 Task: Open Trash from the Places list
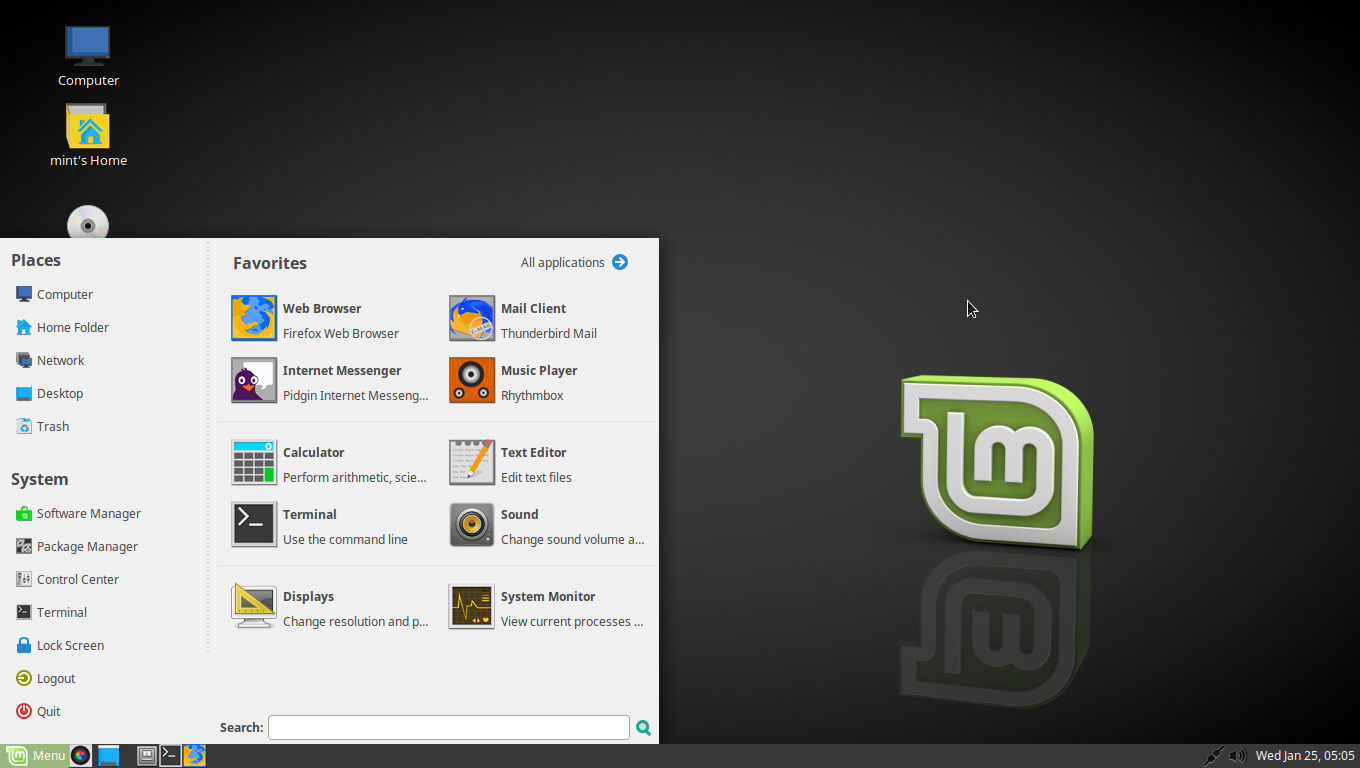coord(42,426)
